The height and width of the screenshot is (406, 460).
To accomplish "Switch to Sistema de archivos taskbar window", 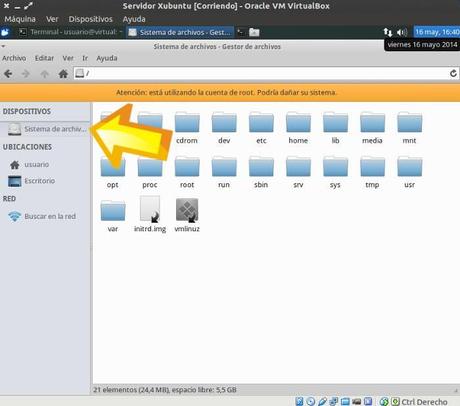I will [180, 32].
